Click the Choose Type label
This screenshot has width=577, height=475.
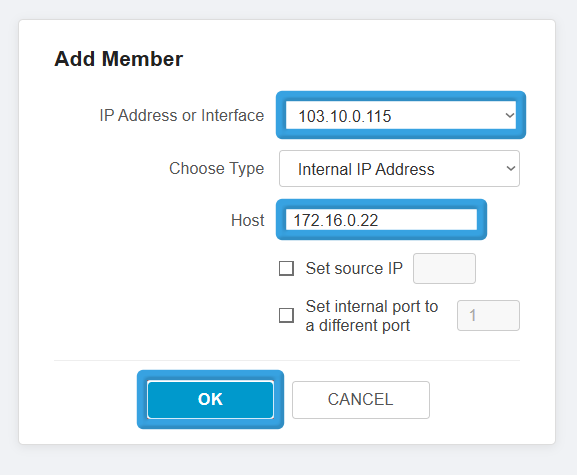(216, 169)
